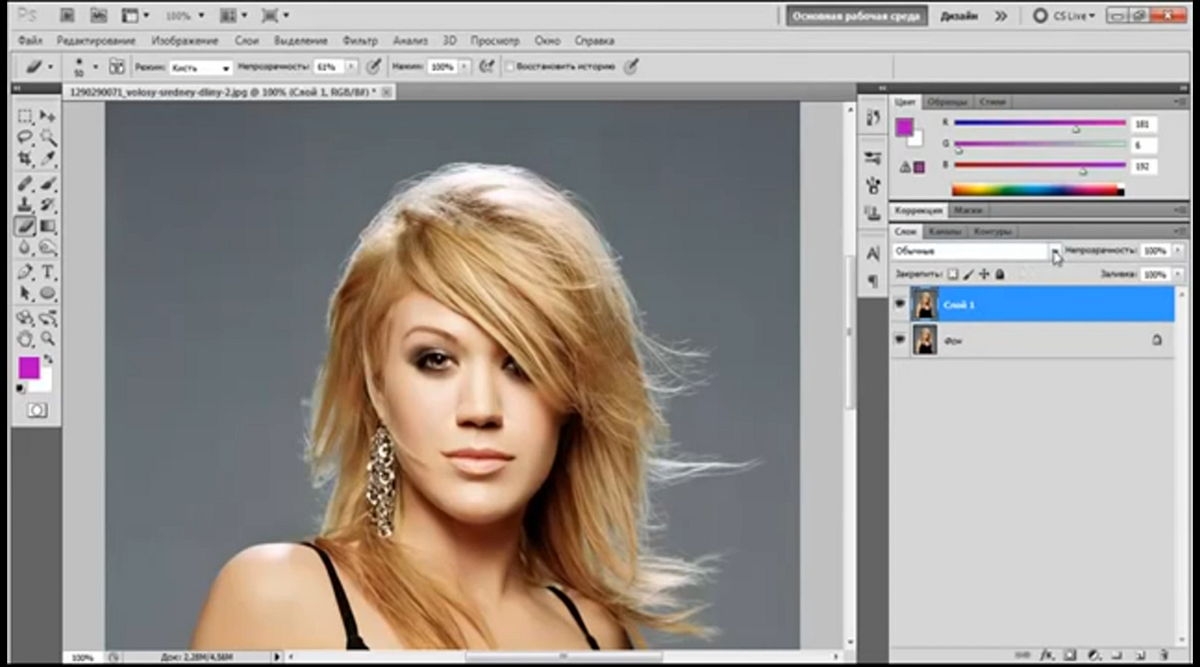Toggle lock transparent pixels in Layers panel
This screenshot has height=667, width=1200.
point(953,273)
